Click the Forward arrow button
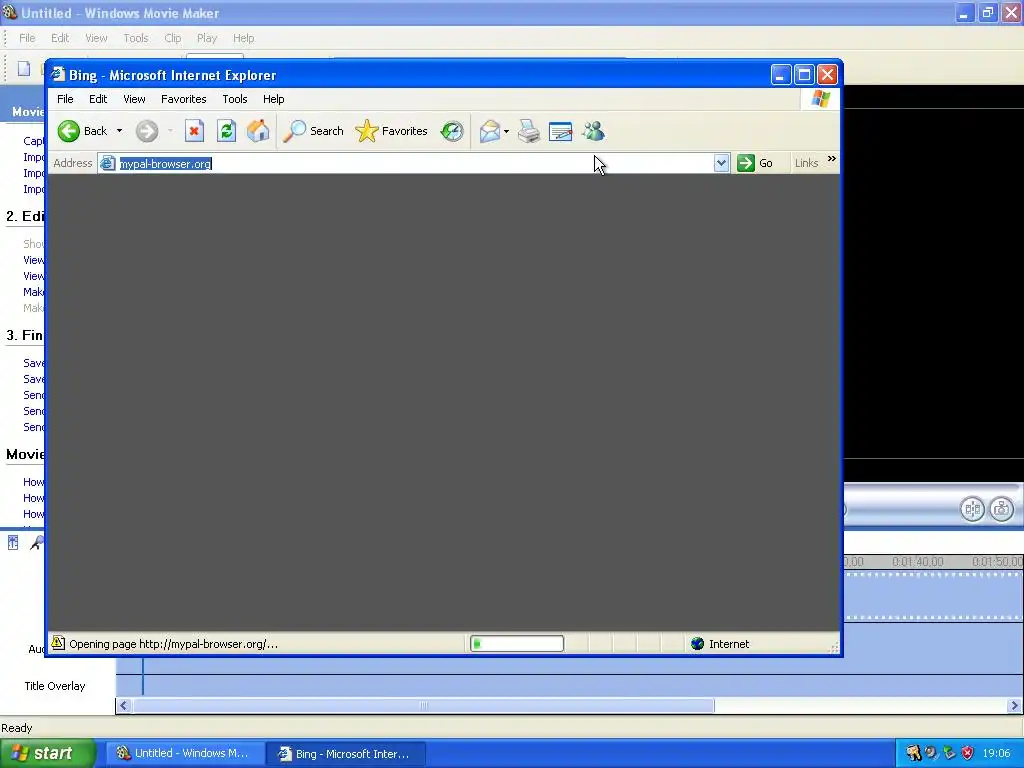Screen dimensions: 1024x768 pos(147,131)
